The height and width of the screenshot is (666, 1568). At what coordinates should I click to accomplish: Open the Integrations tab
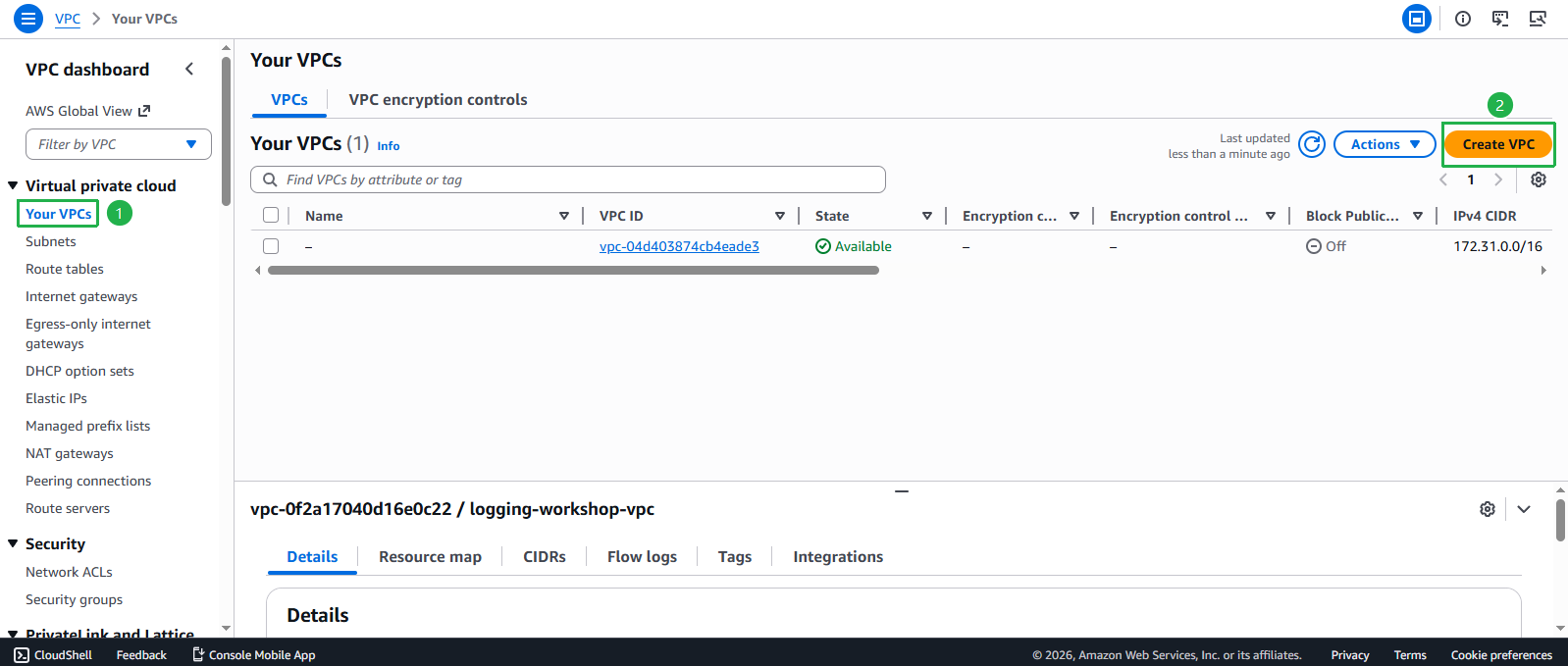tap(838, 557)
